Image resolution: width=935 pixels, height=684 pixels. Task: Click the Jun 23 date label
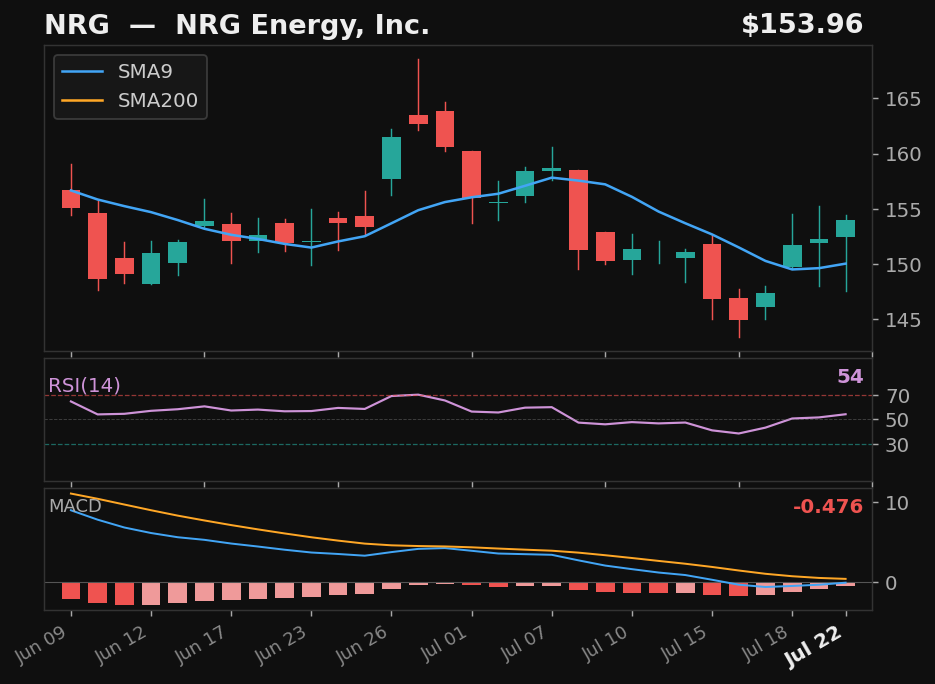[x=281, y=645]
